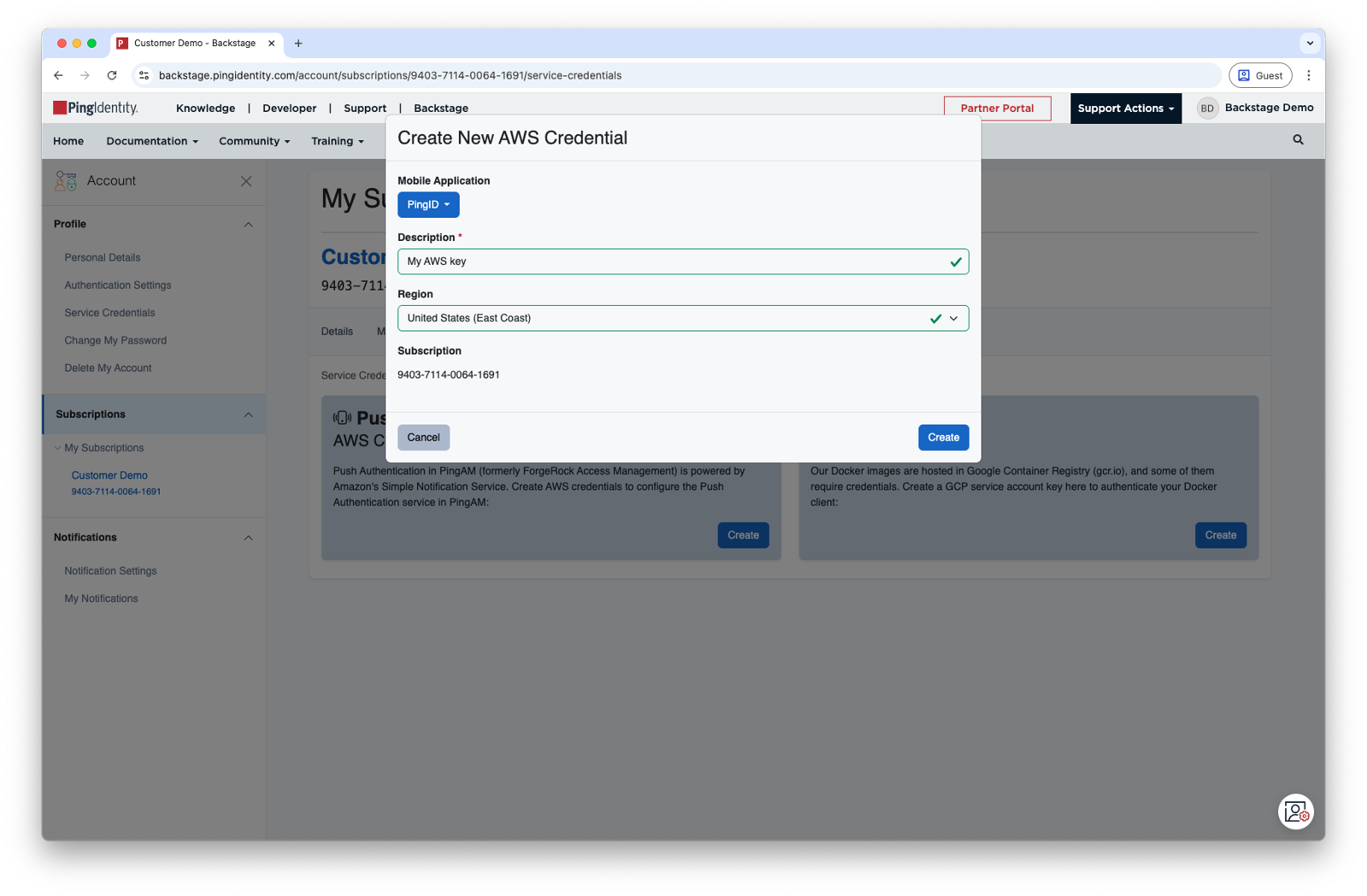This screenshot has width=1367, height=896.
Task: Collapse the Notifications sidebar section
Action: 248,538
